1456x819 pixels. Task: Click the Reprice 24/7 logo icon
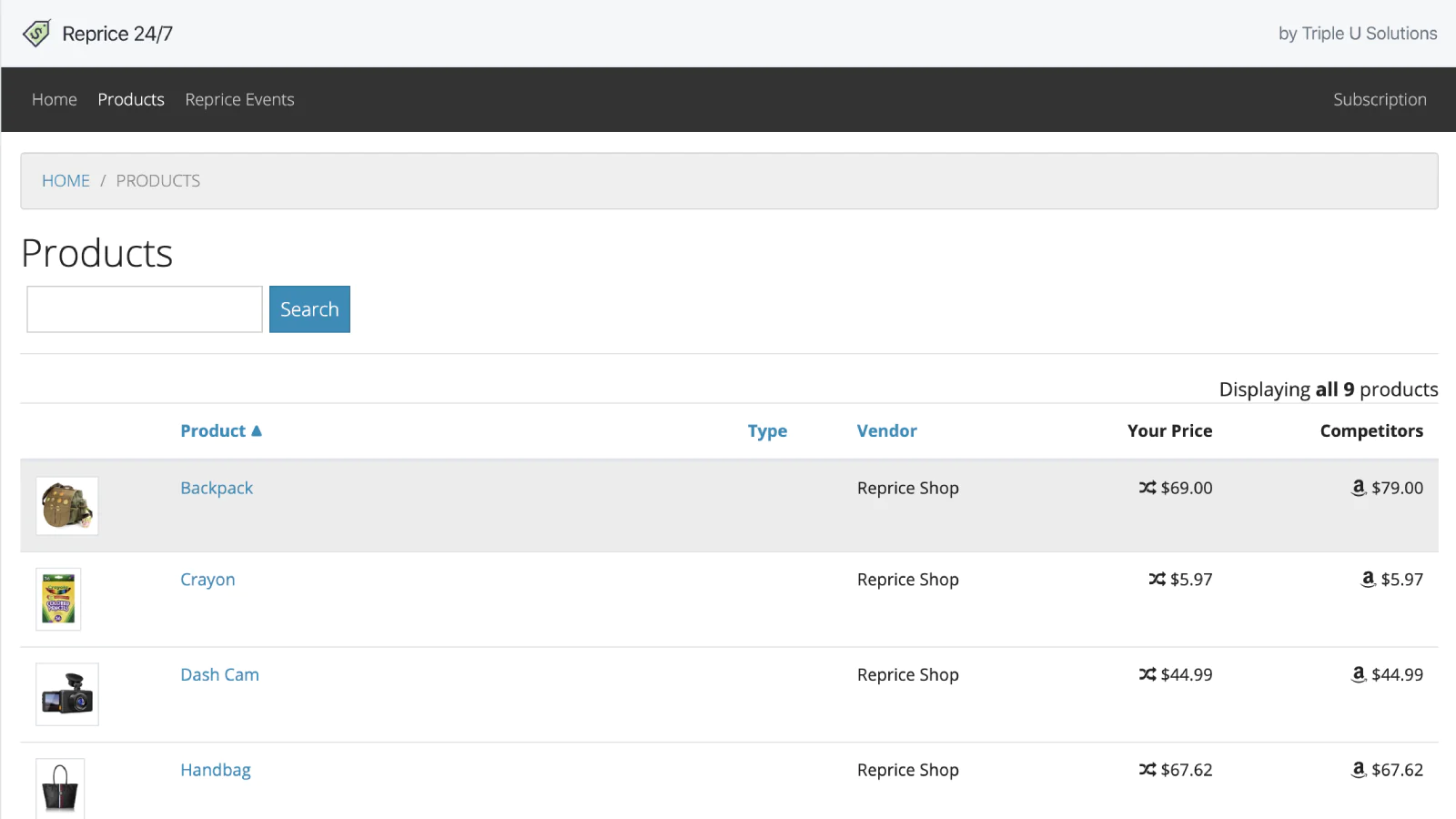point(36,34)
